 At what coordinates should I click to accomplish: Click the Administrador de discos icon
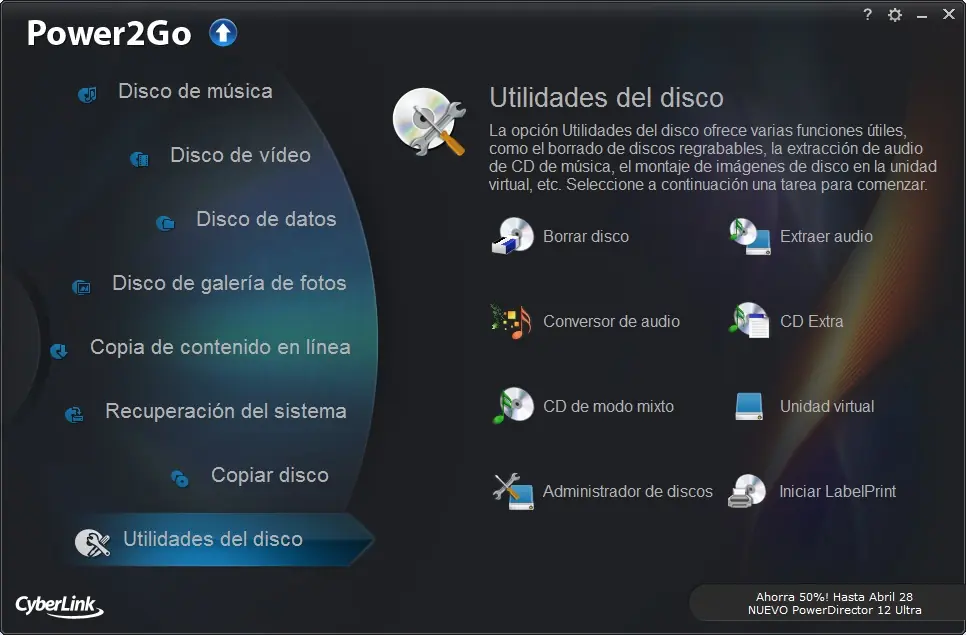coord(513,491)
